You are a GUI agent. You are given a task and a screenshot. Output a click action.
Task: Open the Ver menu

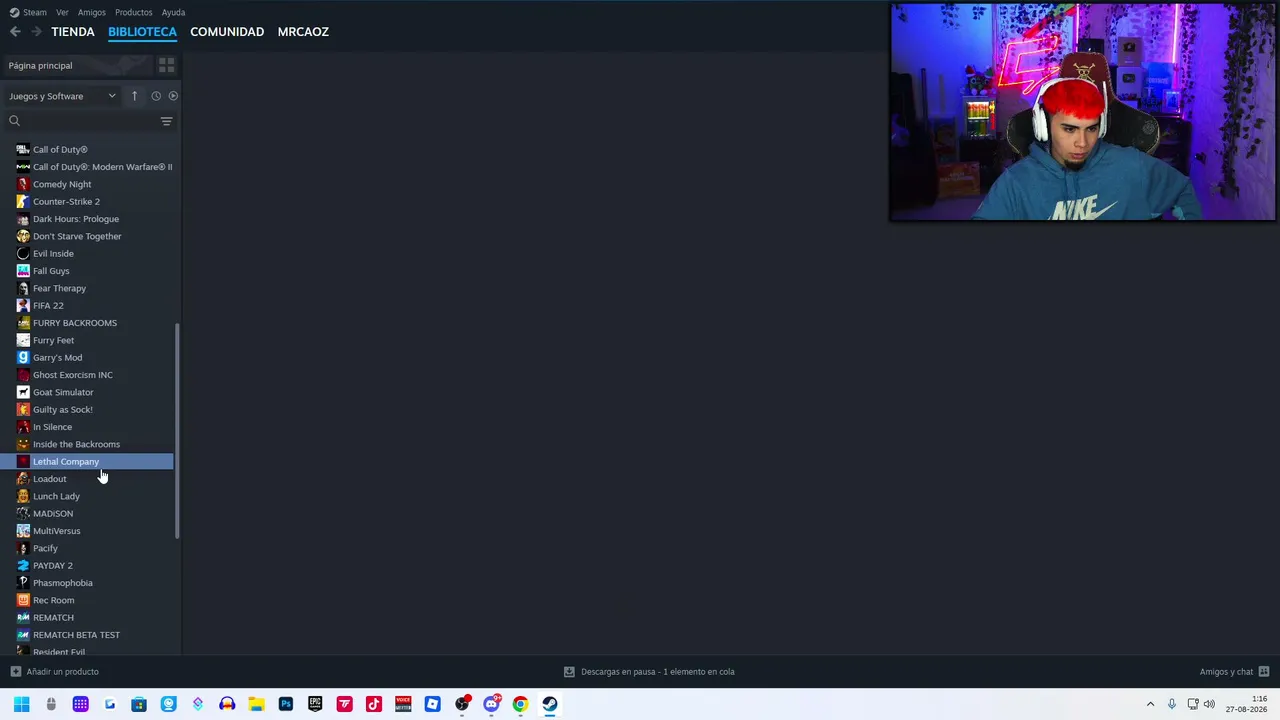pos(62,12)
